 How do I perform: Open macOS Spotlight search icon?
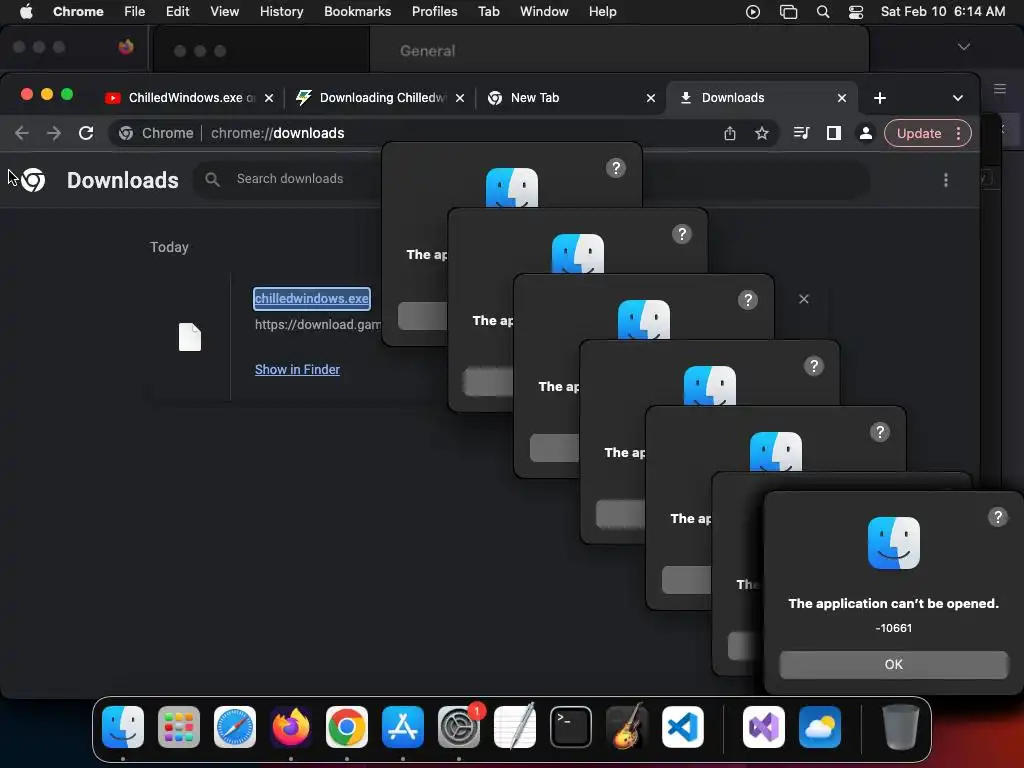[823, 12]
